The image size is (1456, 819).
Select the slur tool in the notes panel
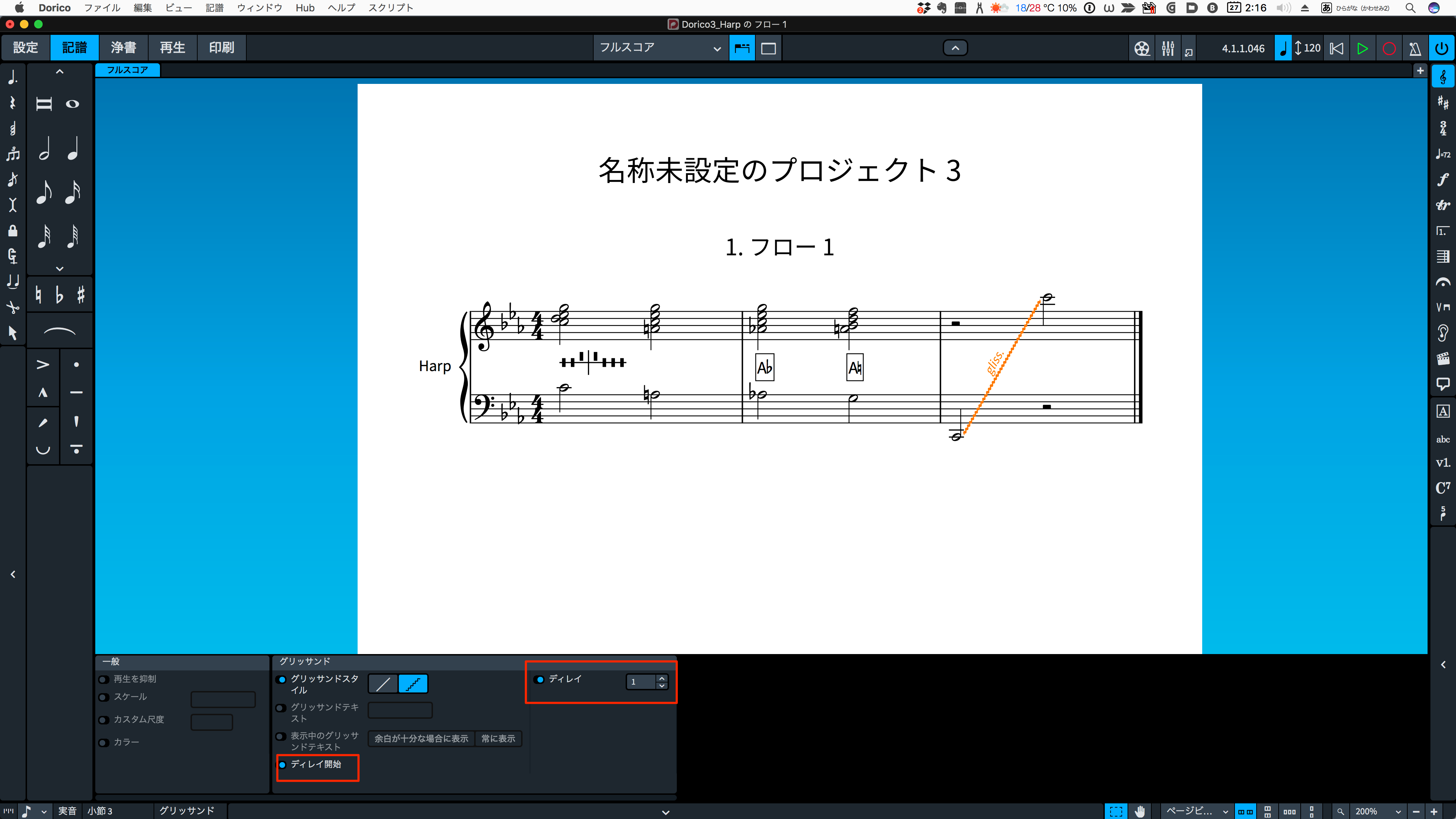pos(59,331)
